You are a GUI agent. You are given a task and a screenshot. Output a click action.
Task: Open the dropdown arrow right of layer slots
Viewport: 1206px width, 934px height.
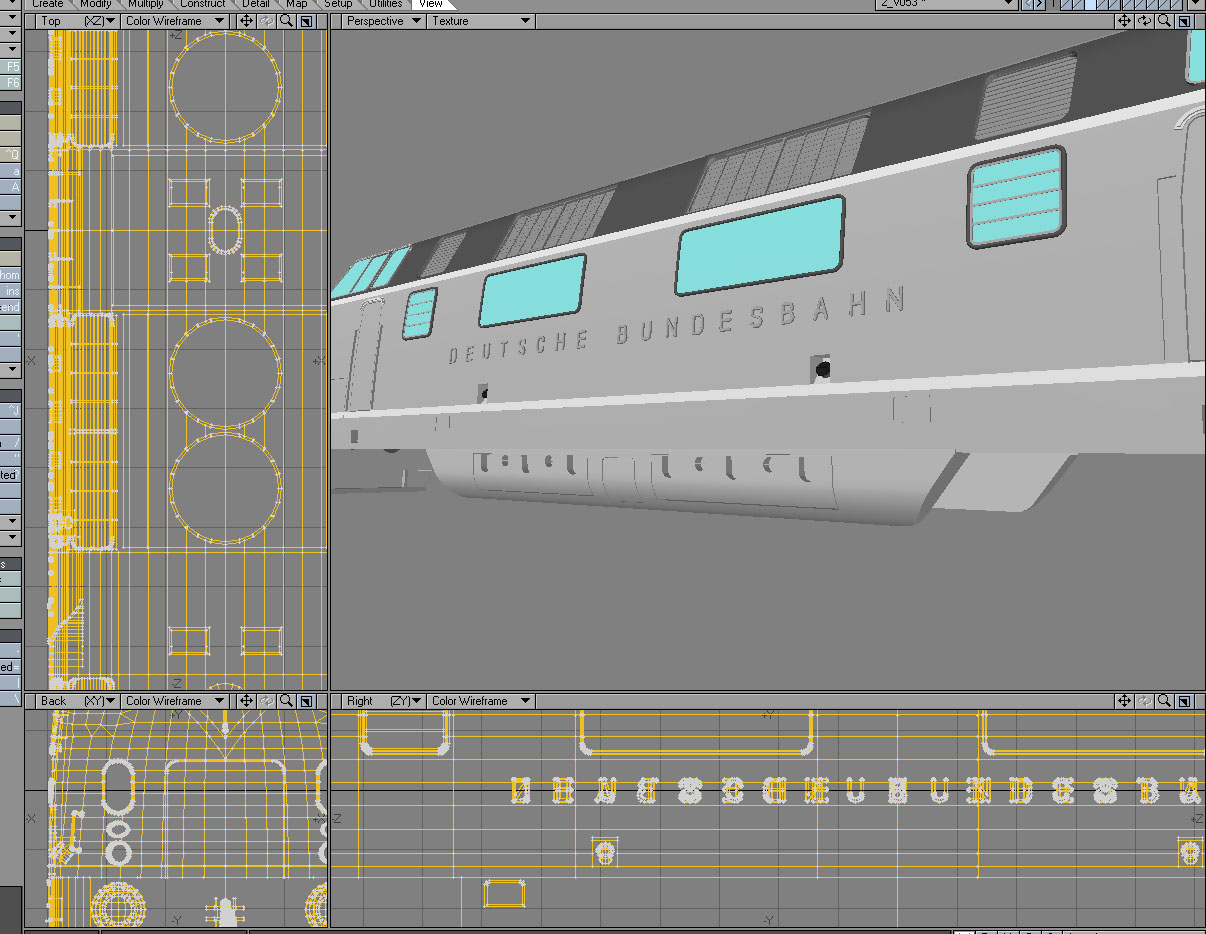pyautogui.click(x=1196, y=4)
